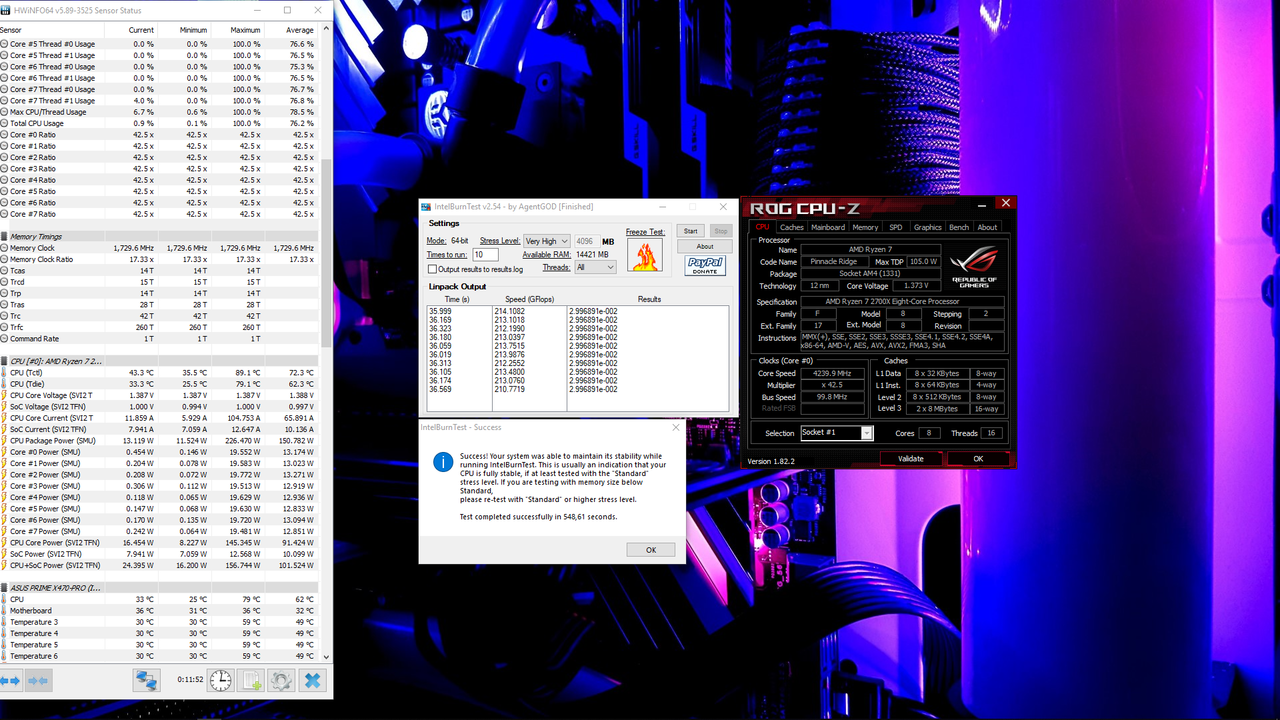Close sensors with blue X icon
This screenshot has width=1280, height=720.
coord(313,681)
